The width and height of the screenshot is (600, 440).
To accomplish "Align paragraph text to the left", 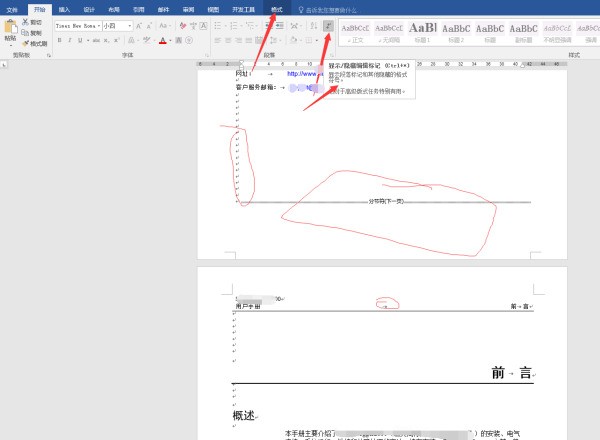I will tap(218, 40).
